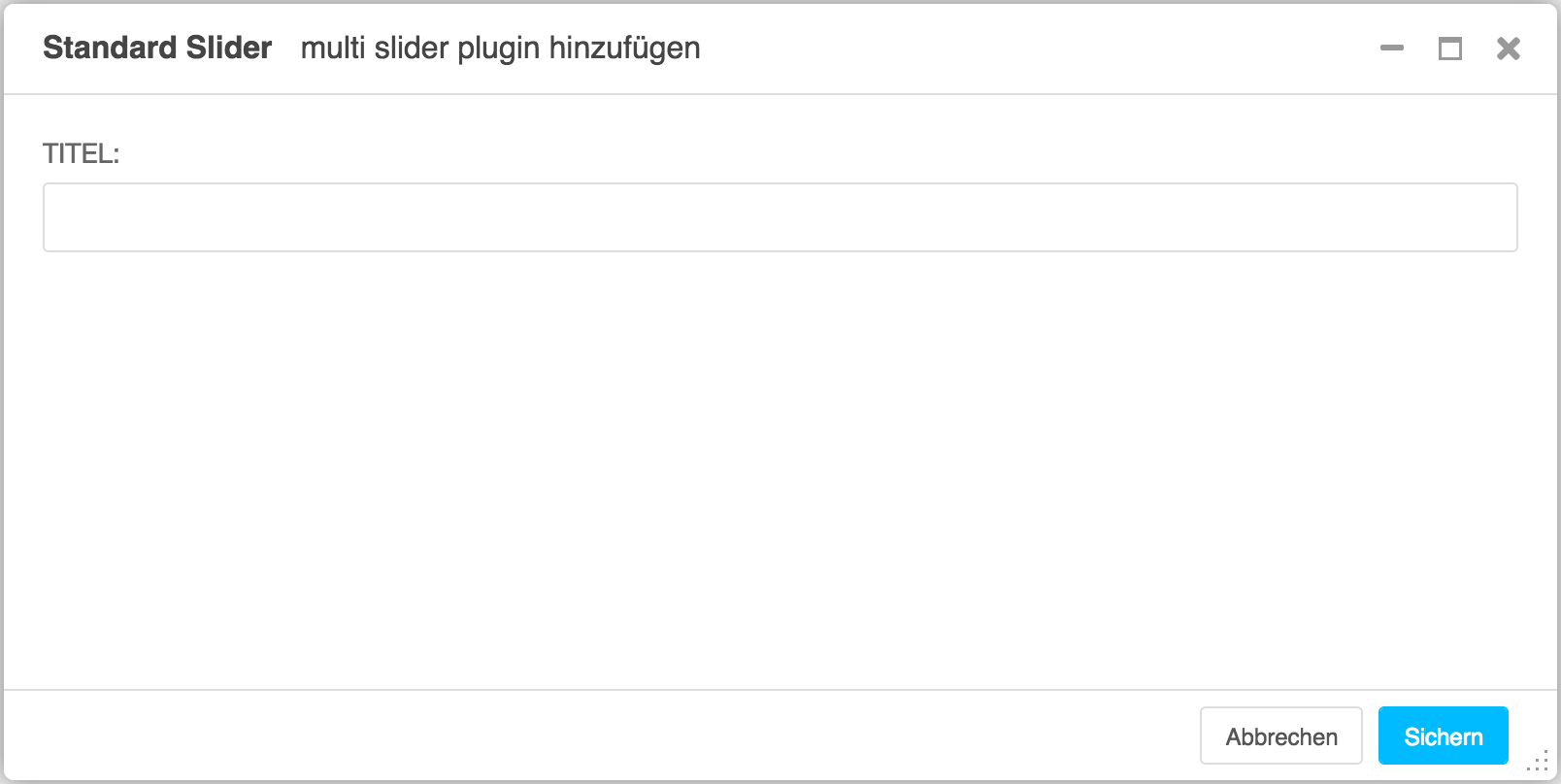Image resolution: width=1561 pixels, height=784 pixels.
Task: Close the multi slider plugin dialog
Action: point(1509,49)
